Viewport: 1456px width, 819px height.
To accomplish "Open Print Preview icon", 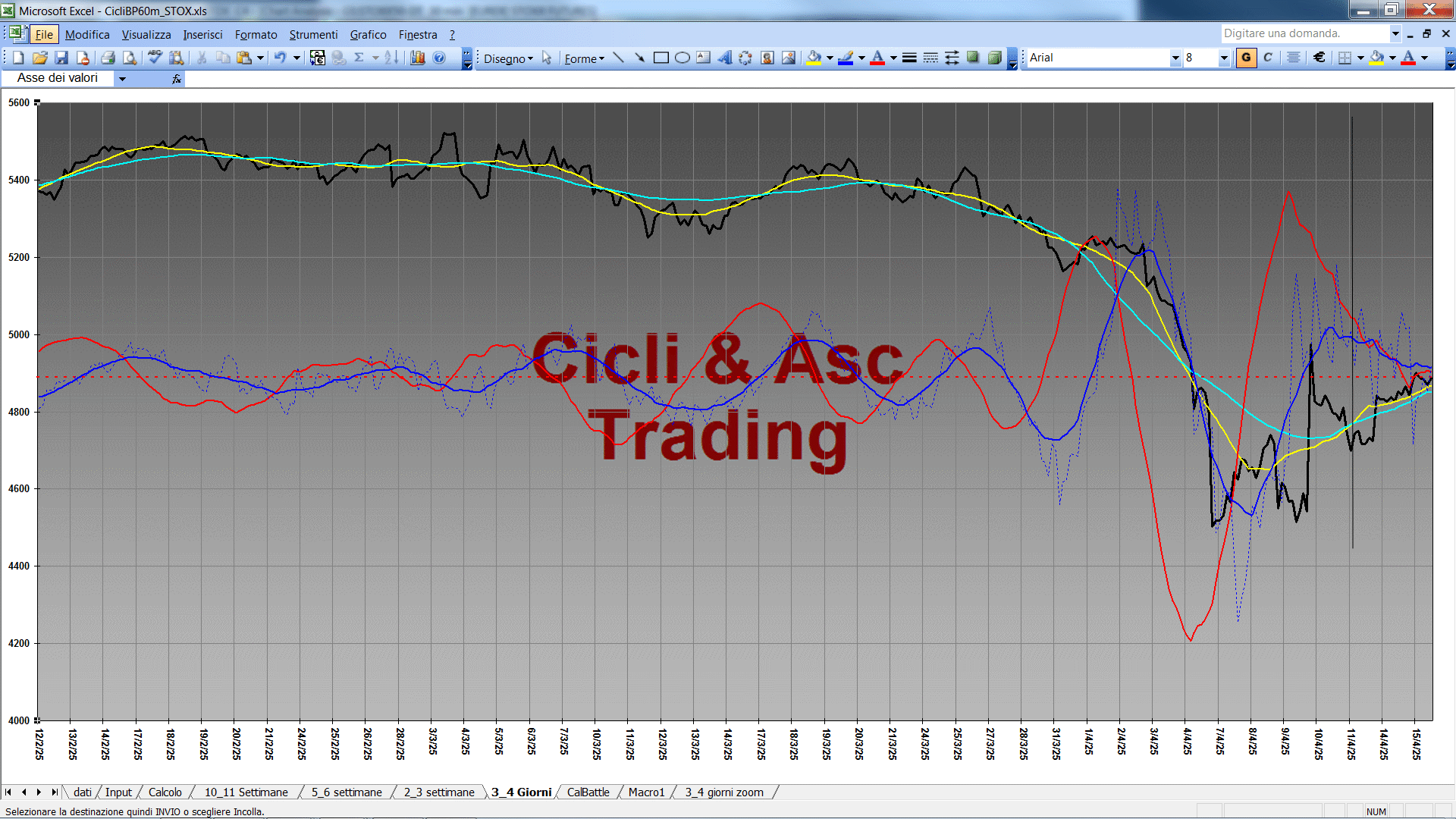I will [130, 58].
